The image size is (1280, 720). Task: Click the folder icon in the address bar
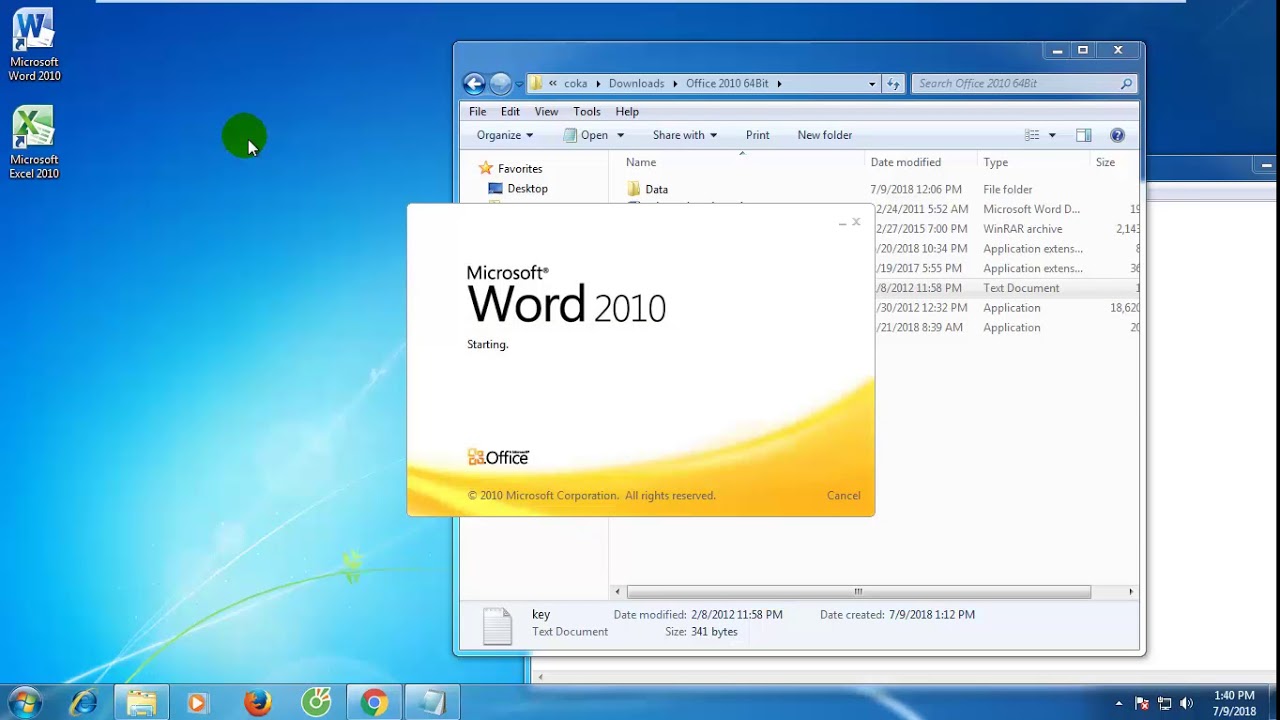coord(537,84)
